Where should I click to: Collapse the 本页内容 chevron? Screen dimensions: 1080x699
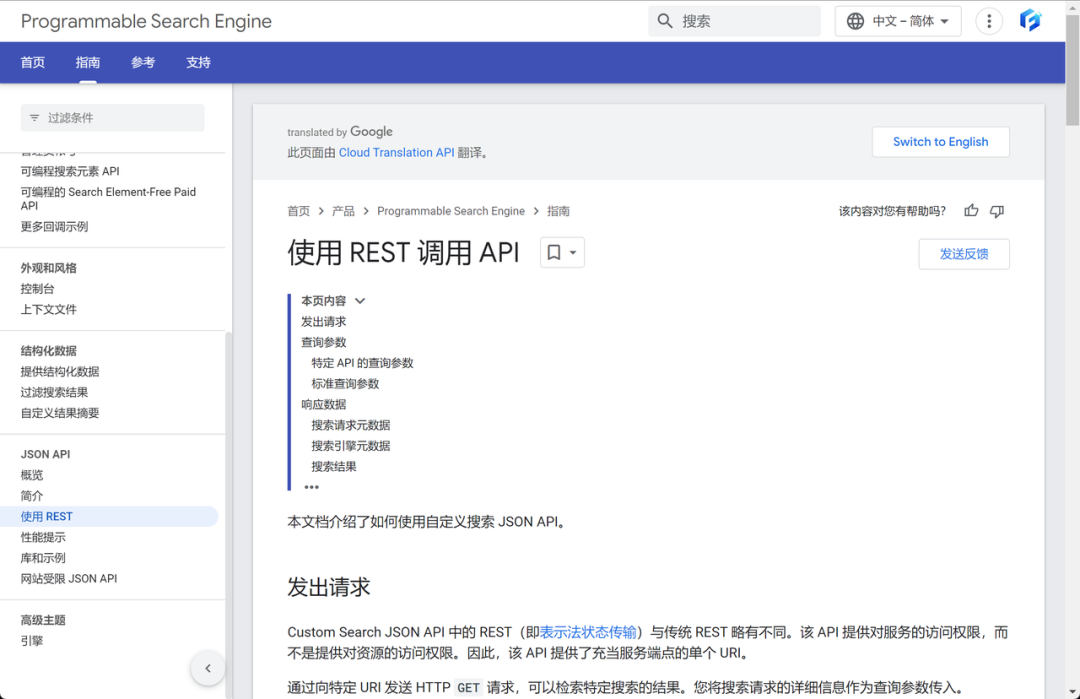360,301
